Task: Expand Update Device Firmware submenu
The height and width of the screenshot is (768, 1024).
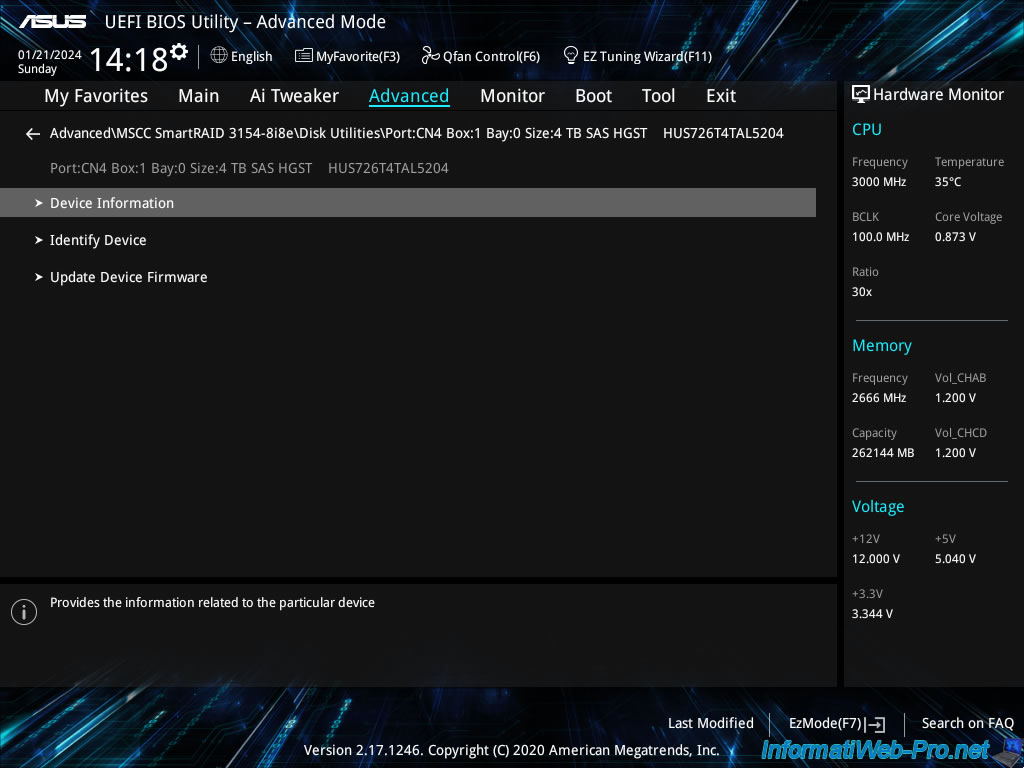Action: click(128, 277)
